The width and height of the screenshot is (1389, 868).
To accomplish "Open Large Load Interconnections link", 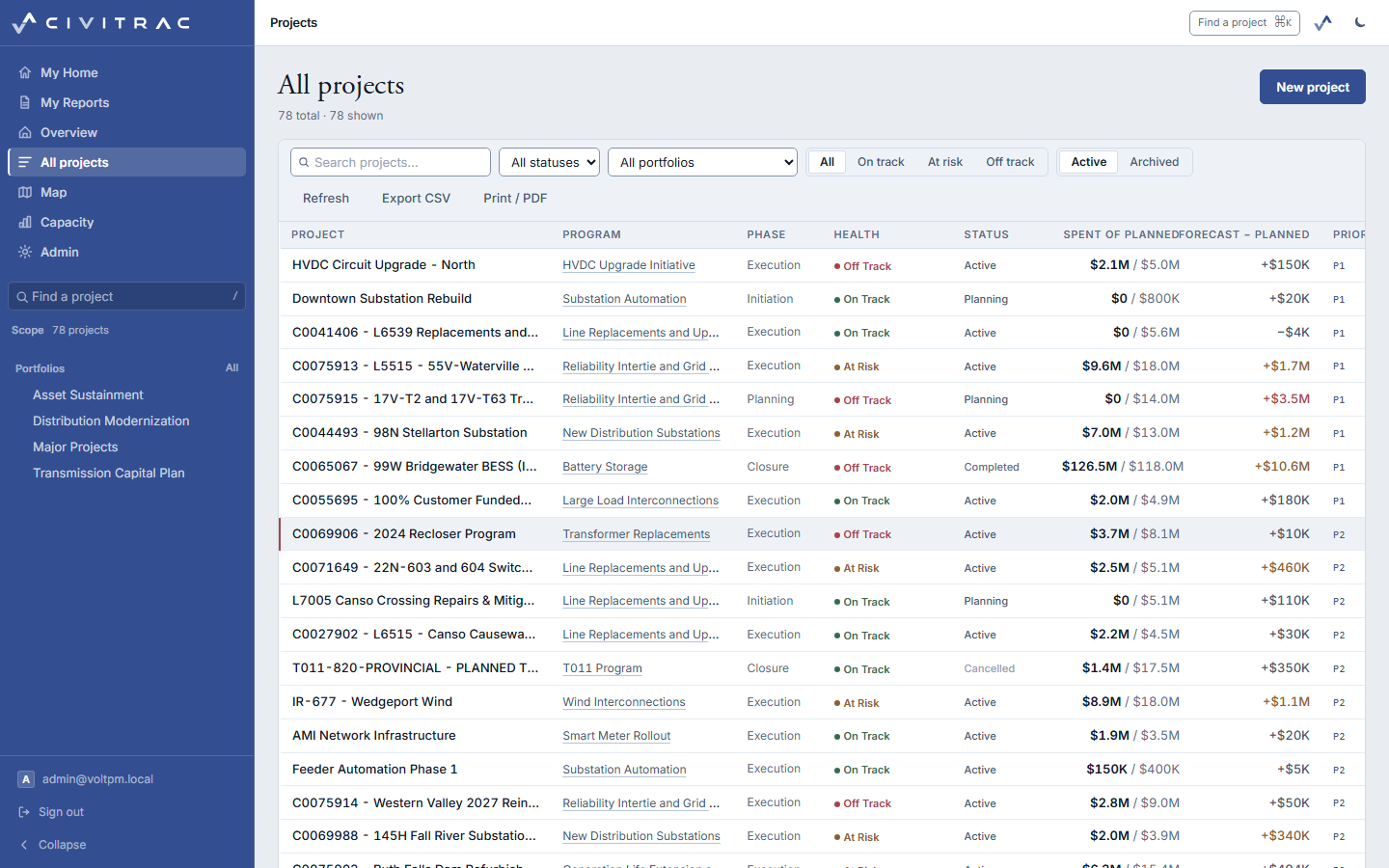I will 640,501.
